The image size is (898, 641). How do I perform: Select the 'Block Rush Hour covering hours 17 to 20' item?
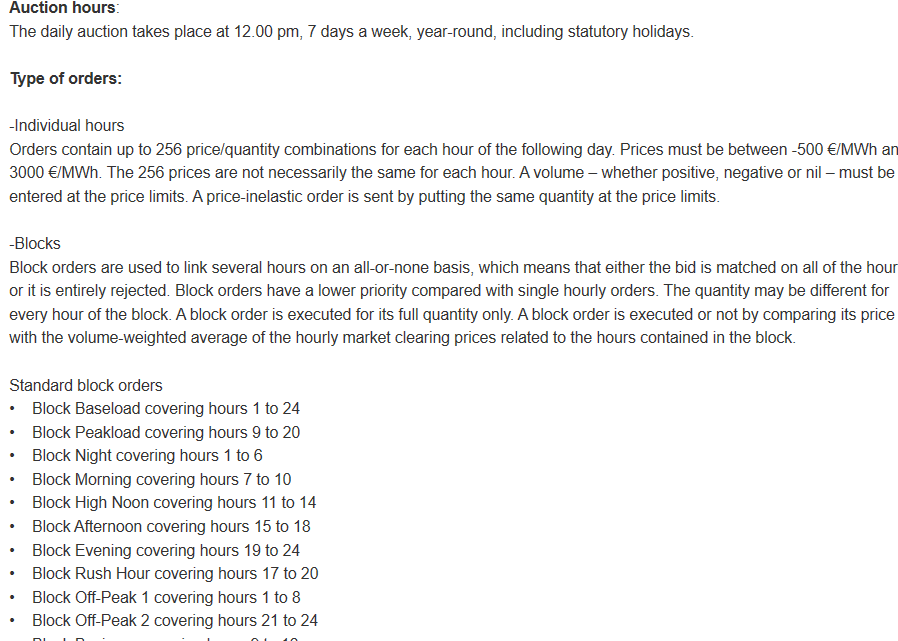tap(175, 573)
